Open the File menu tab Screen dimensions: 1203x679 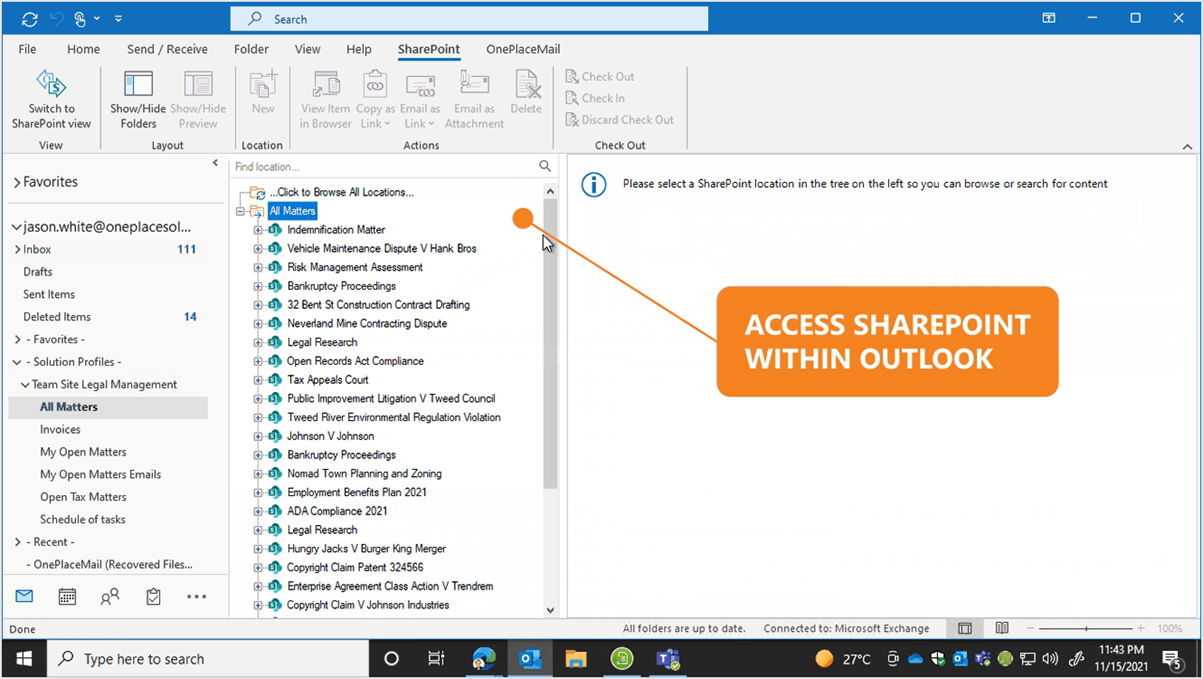(x=27, y=49)
